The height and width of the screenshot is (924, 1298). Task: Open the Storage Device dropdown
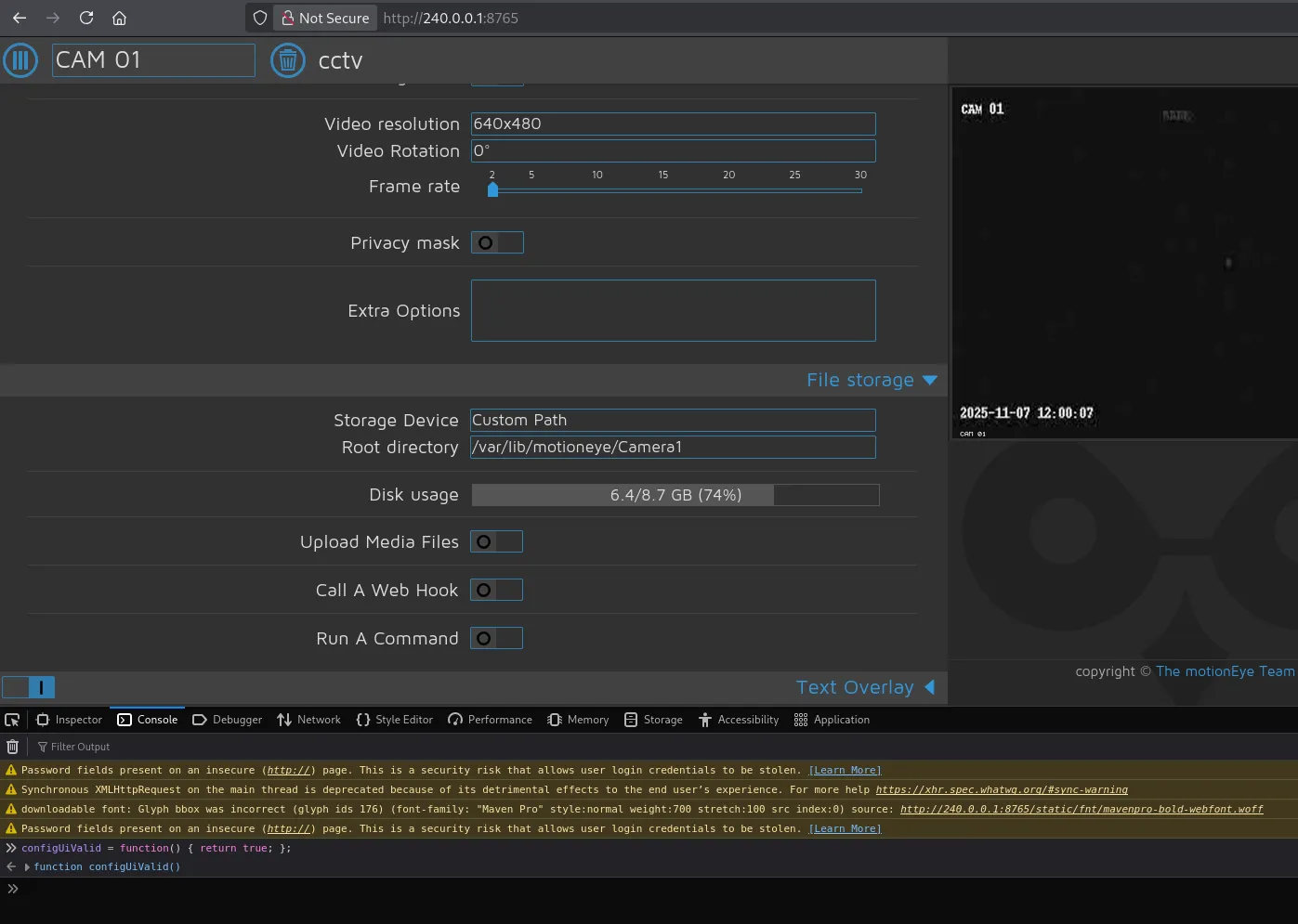click(673, 421)
